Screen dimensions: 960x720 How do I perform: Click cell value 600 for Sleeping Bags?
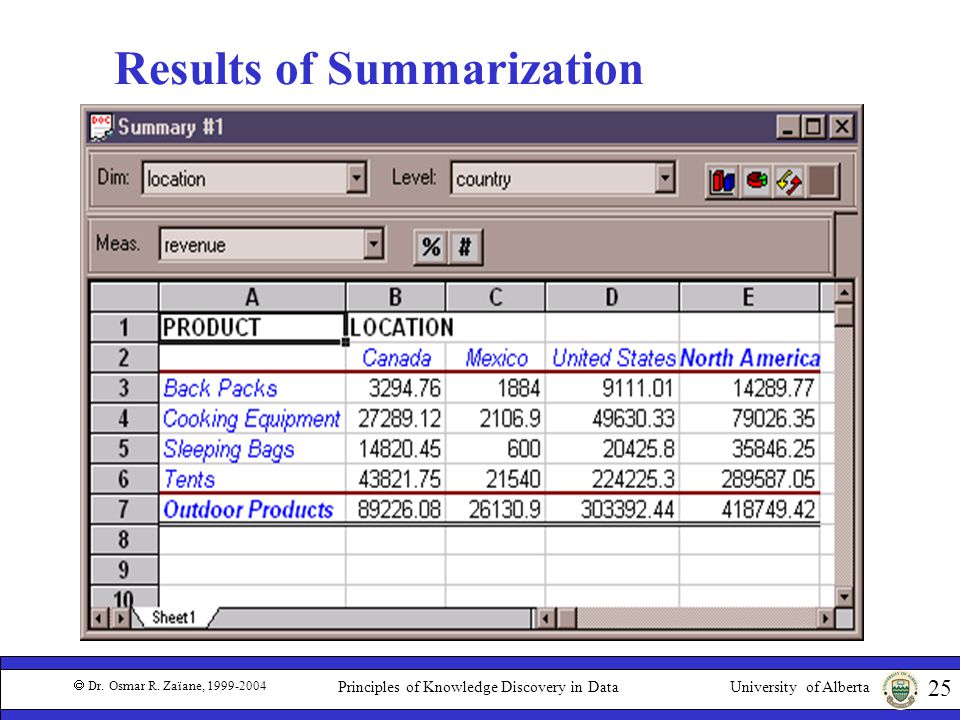[523, 449]
